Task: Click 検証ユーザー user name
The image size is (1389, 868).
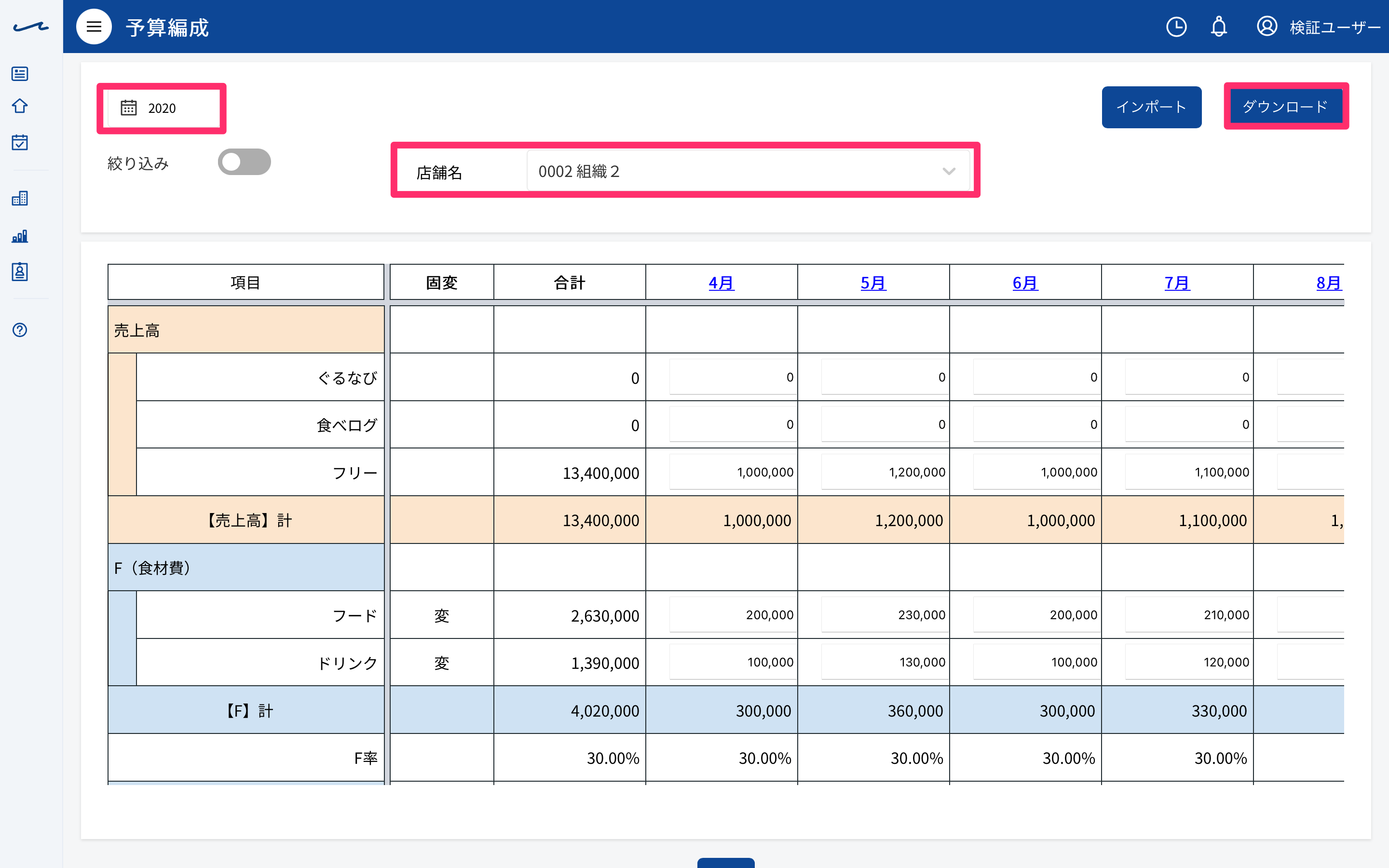Action: tap(1335, 27)
